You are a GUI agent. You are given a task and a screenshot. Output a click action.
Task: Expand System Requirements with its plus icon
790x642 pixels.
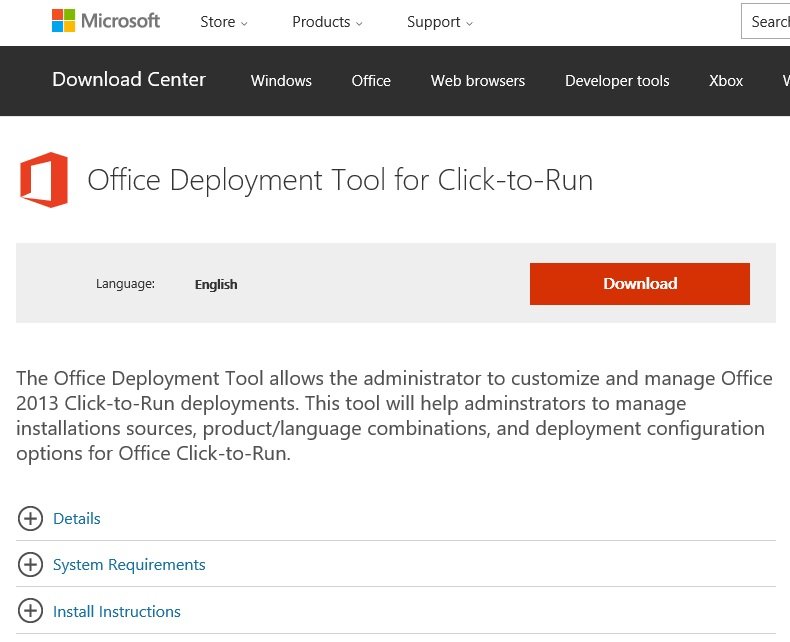[x=30, y=565]
